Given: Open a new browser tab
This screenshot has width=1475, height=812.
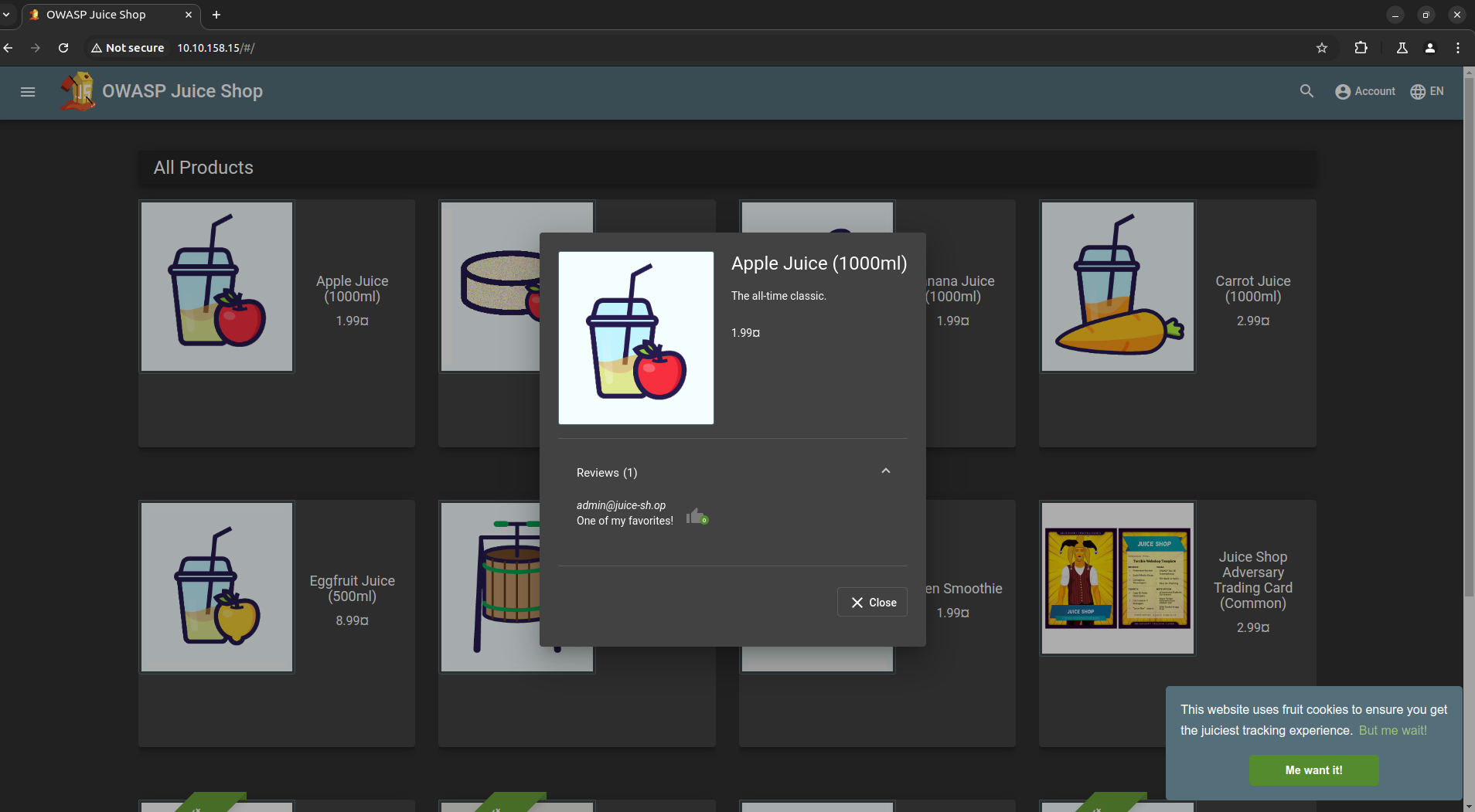Looking at the screenshot, I should coord(216,15).
